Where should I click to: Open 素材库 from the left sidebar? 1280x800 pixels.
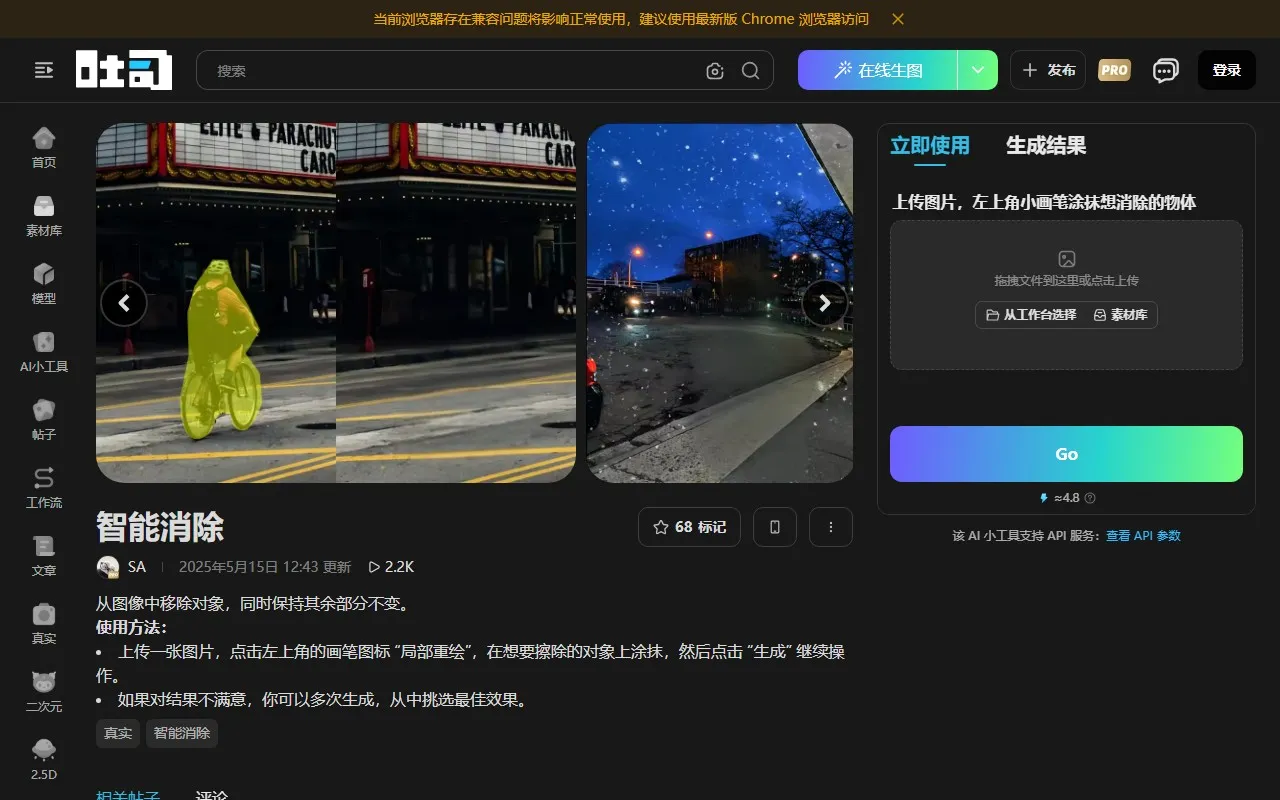(43, 216)
